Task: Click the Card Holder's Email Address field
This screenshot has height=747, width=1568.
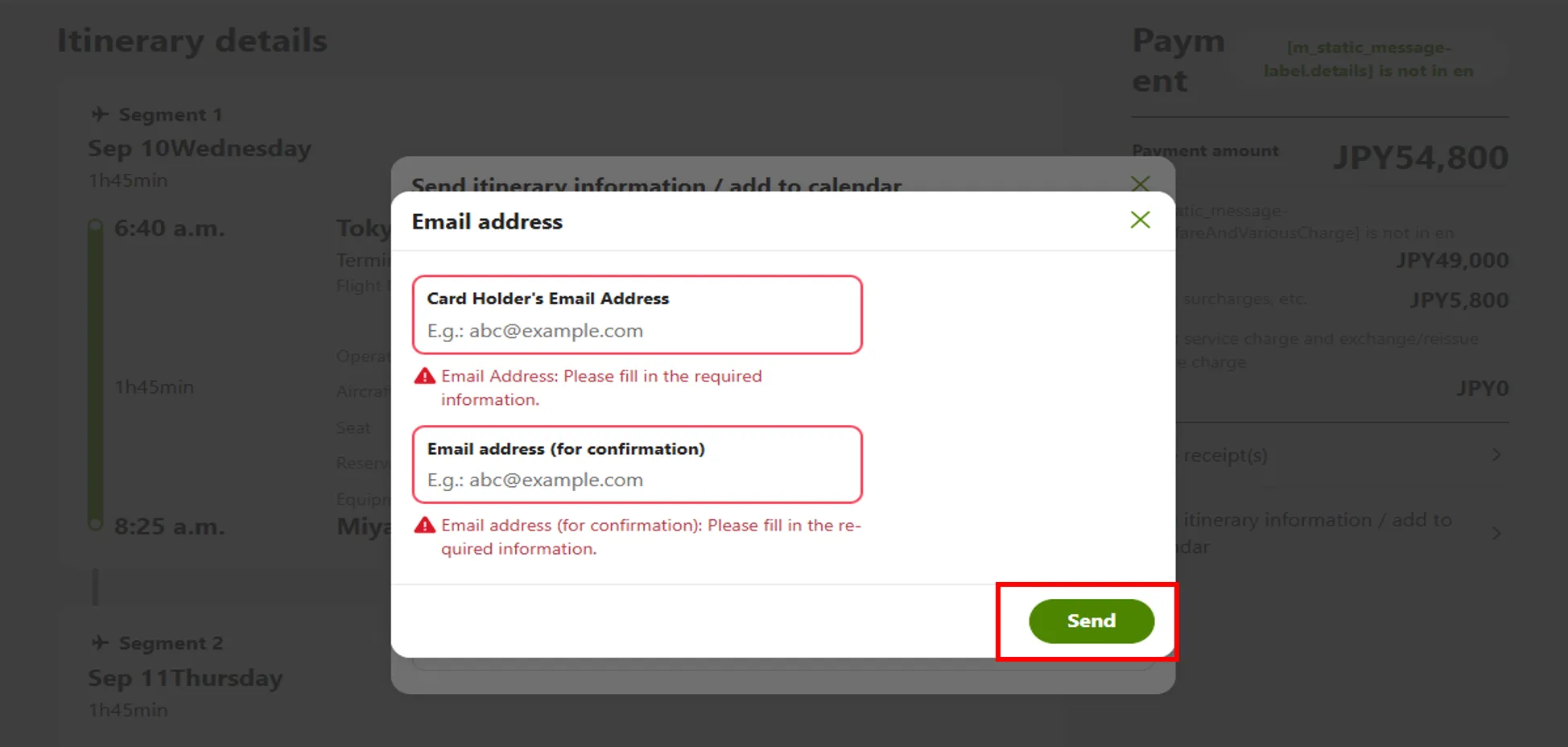Action: (637, 330)
